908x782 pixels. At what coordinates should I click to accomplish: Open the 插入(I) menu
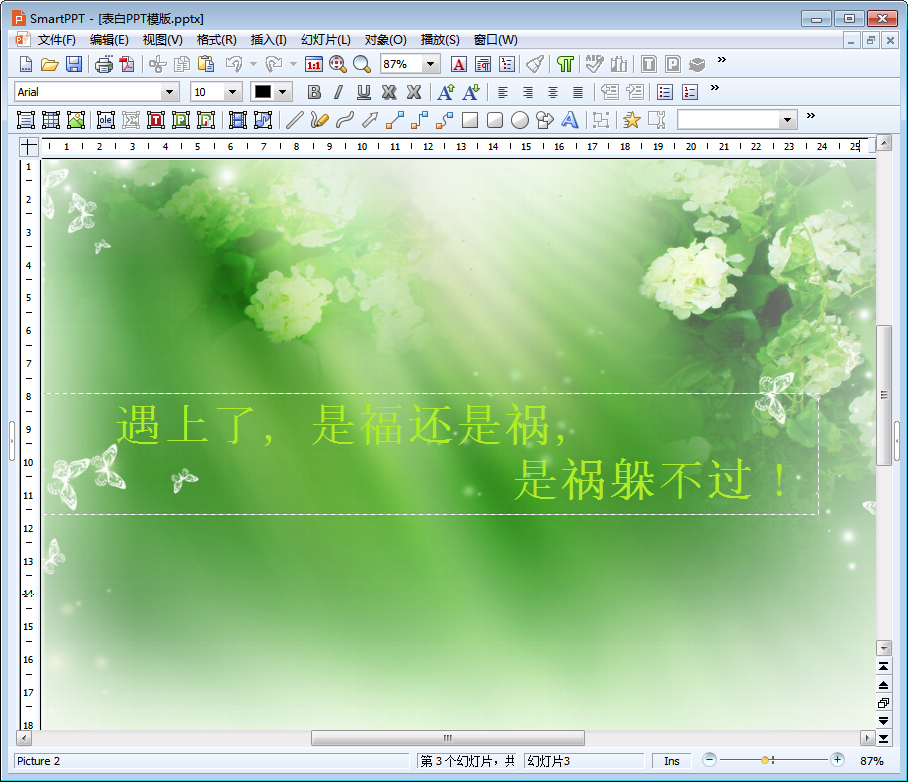[x=269, y=40]
